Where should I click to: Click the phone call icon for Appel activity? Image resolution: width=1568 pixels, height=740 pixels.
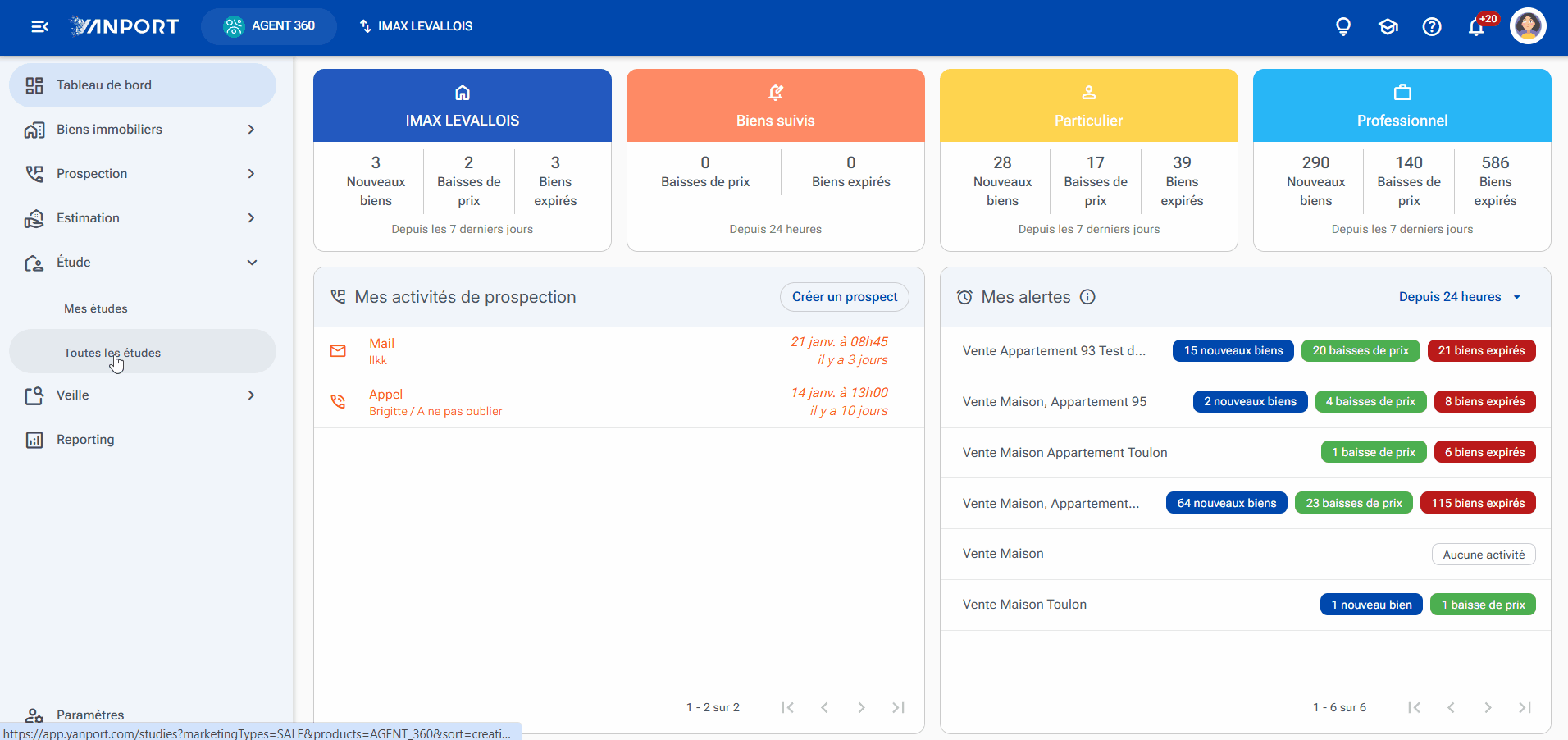338,402
